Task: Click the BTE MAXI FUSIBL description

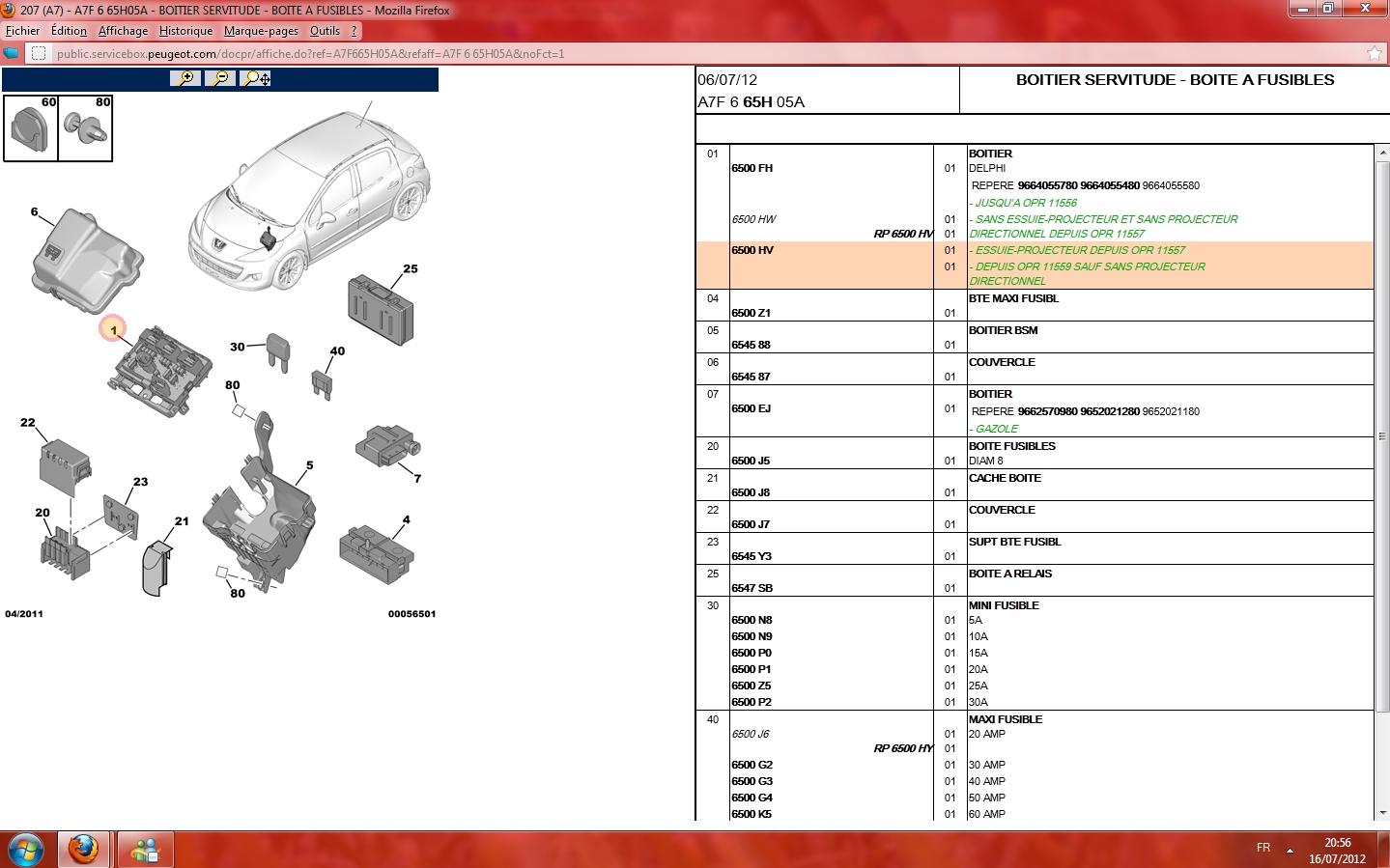Action: (1013, 298)
